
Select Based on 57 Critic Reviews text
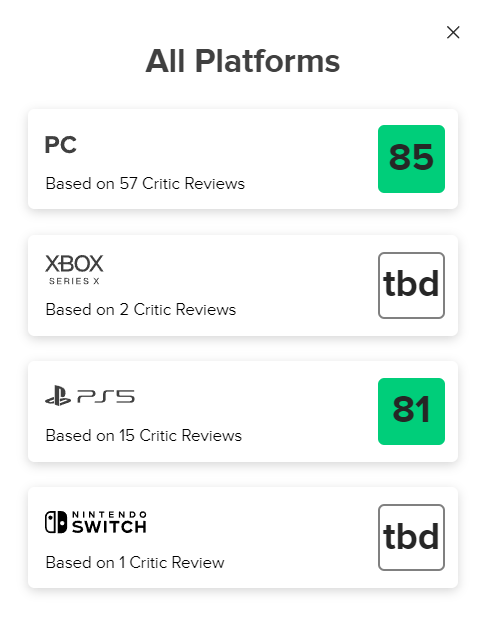(x=145, y=184)
